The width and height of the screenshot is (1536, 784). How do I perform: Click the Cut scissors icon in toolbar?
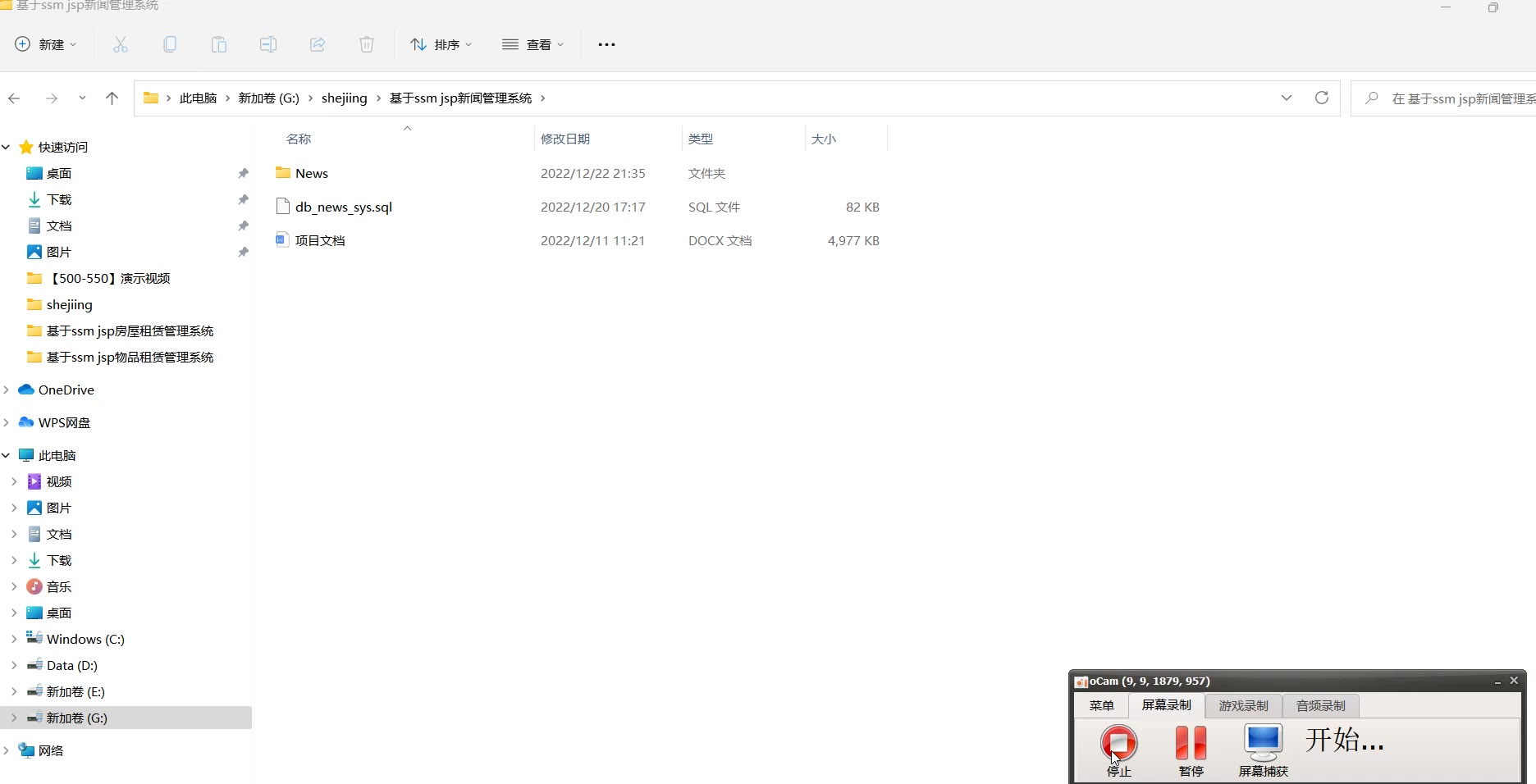121,44
